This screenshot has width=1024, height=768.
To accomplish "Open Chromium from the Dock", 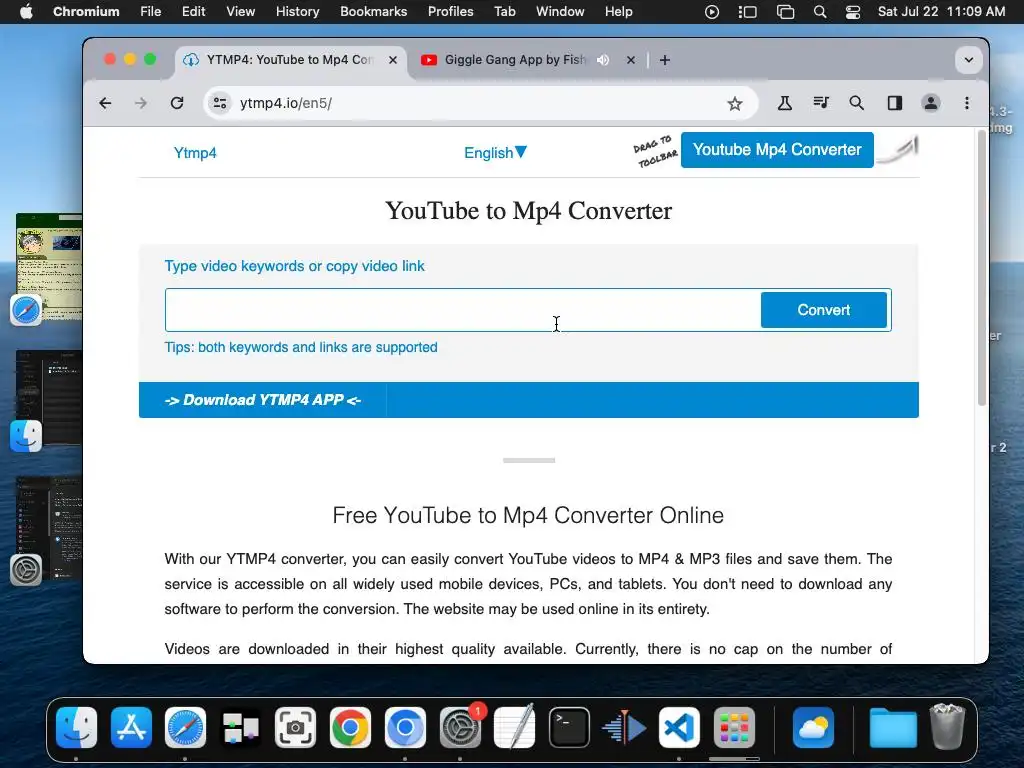I will click(x=405, y=728).
